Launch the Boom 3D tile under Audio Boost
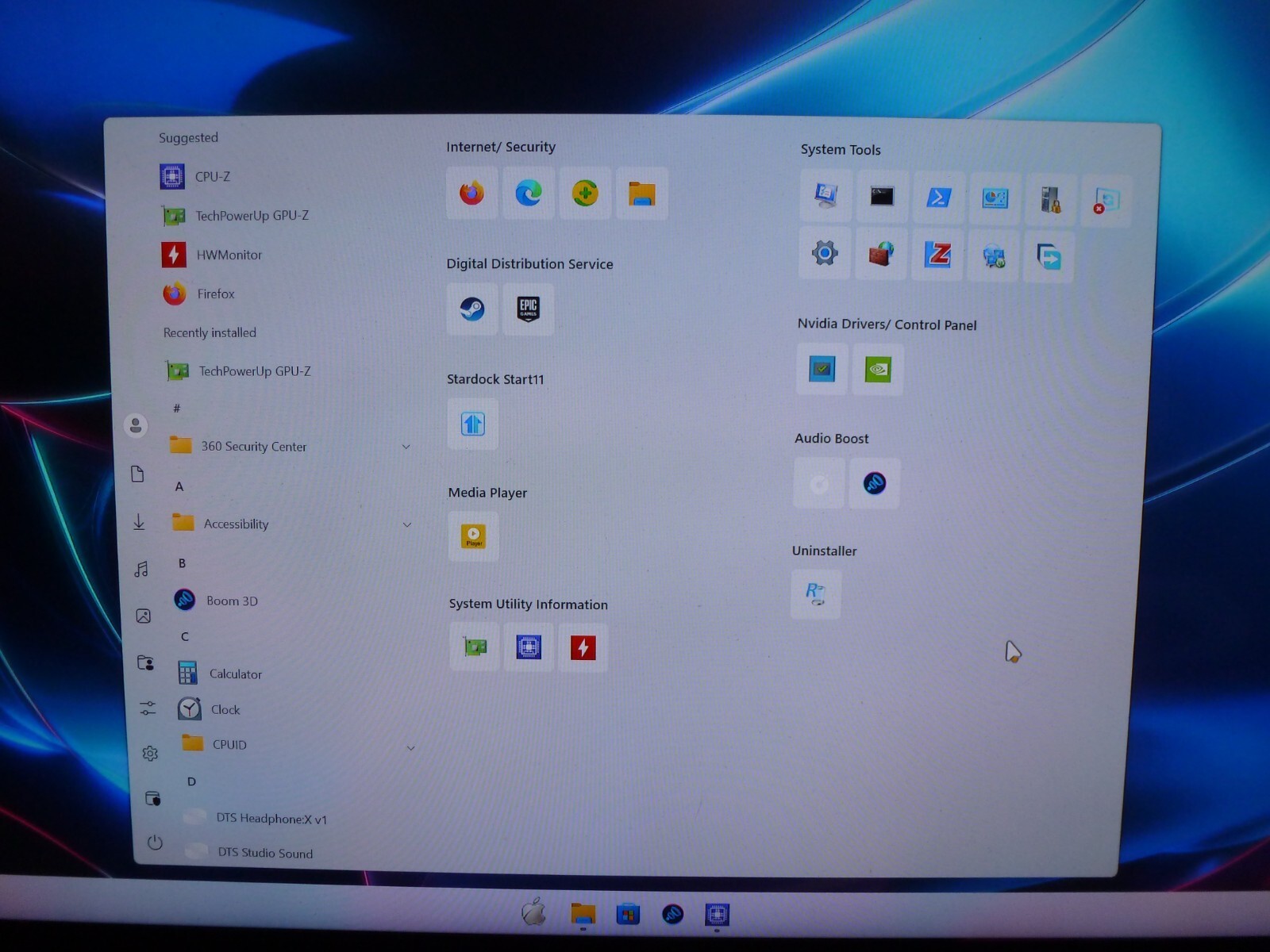Screen dimensions: 1270x952 pos(874,483)
